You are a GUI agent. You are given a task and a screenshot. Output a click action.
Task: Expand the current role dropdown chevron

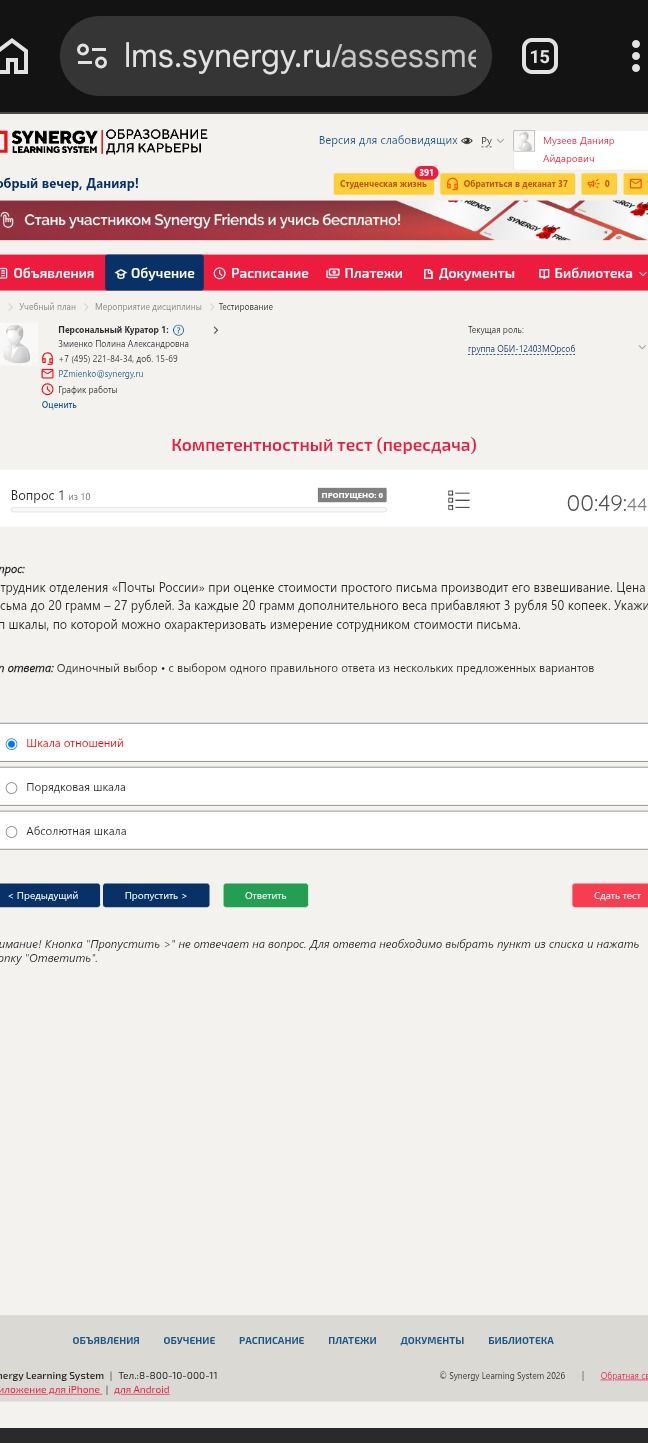pyautogui.click(x=641, y=347)
